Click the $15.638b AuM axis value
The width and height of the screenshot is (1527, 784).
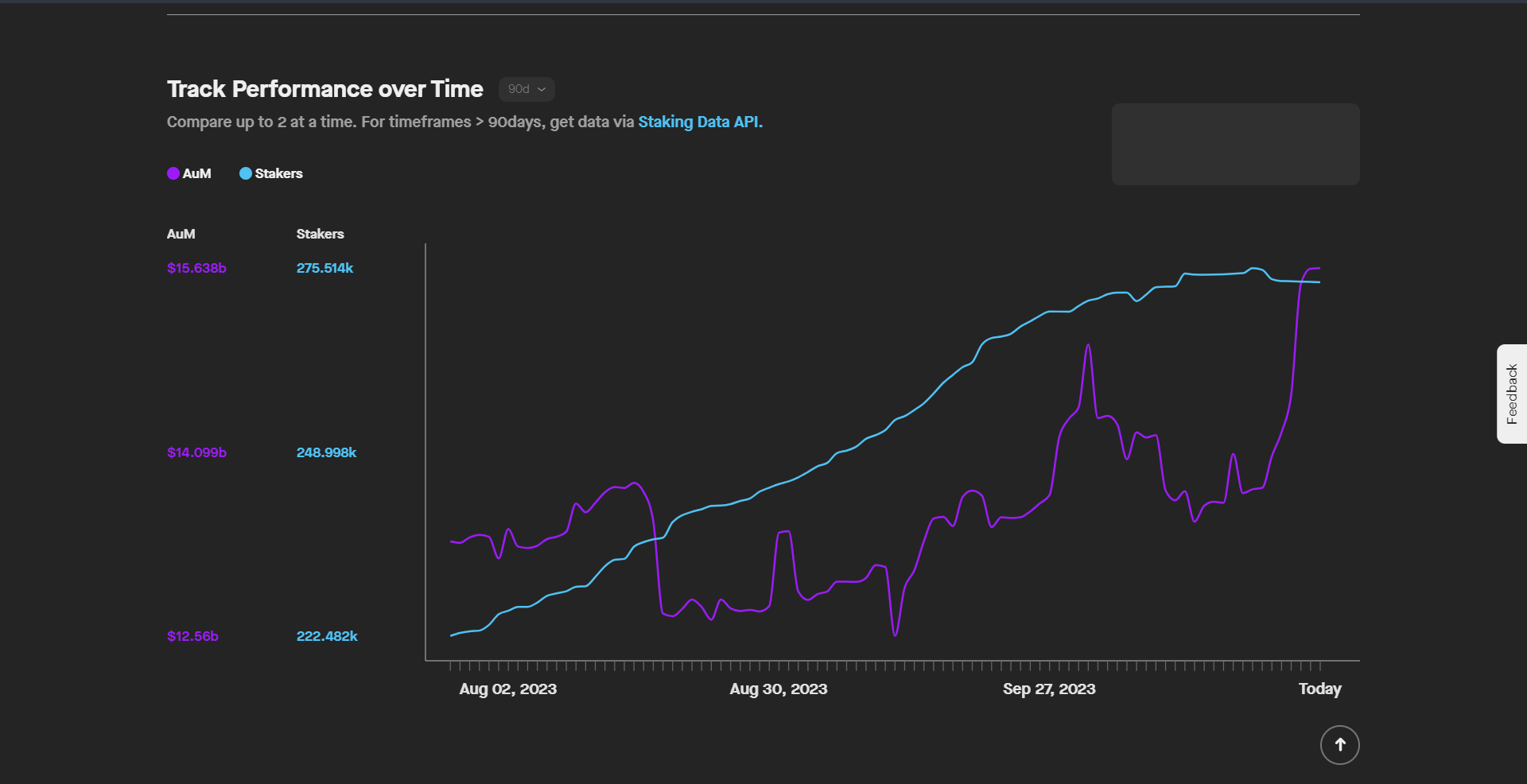[196, 268]
